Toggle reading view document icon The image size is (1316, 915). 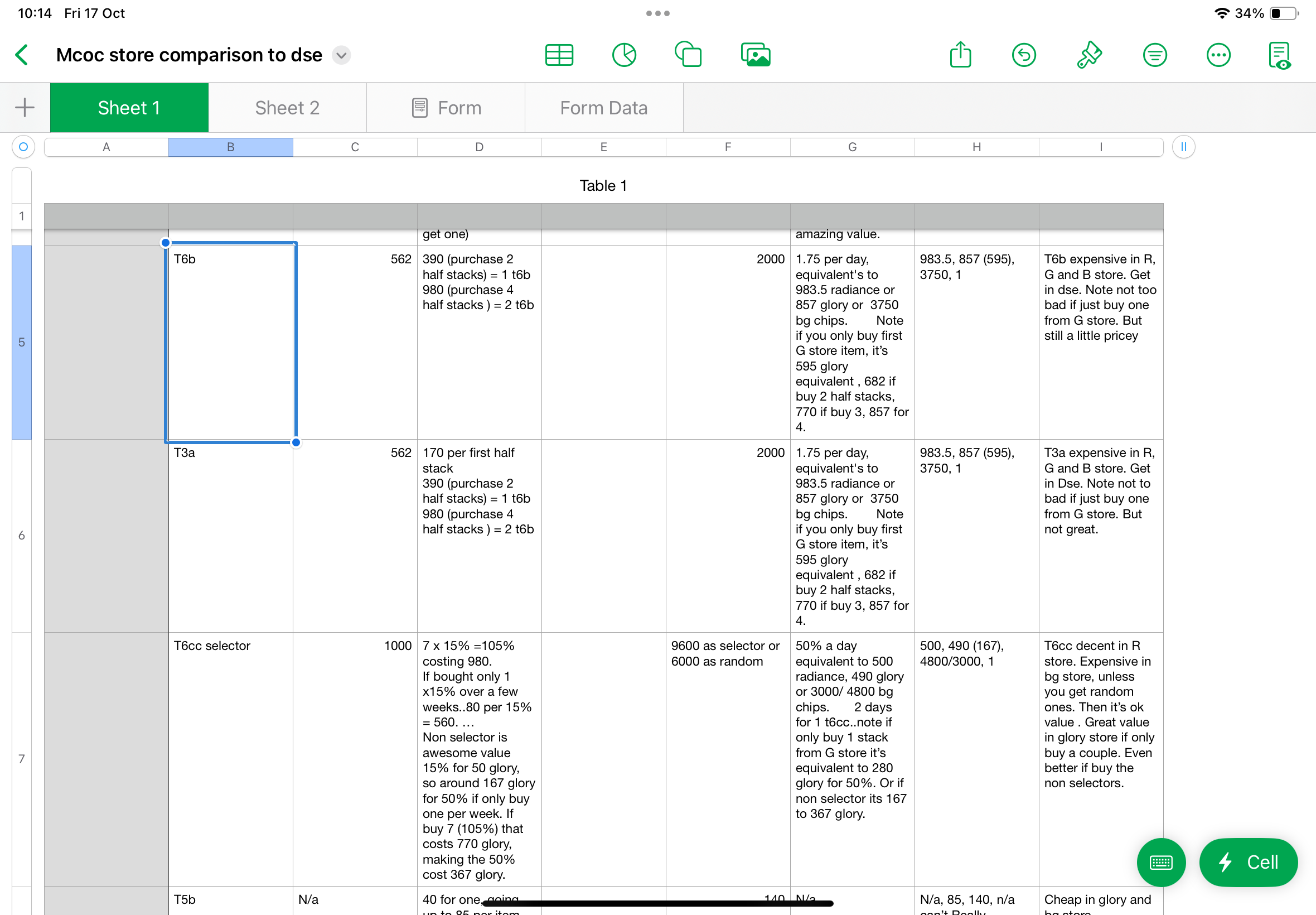(x=1279, y=55)
